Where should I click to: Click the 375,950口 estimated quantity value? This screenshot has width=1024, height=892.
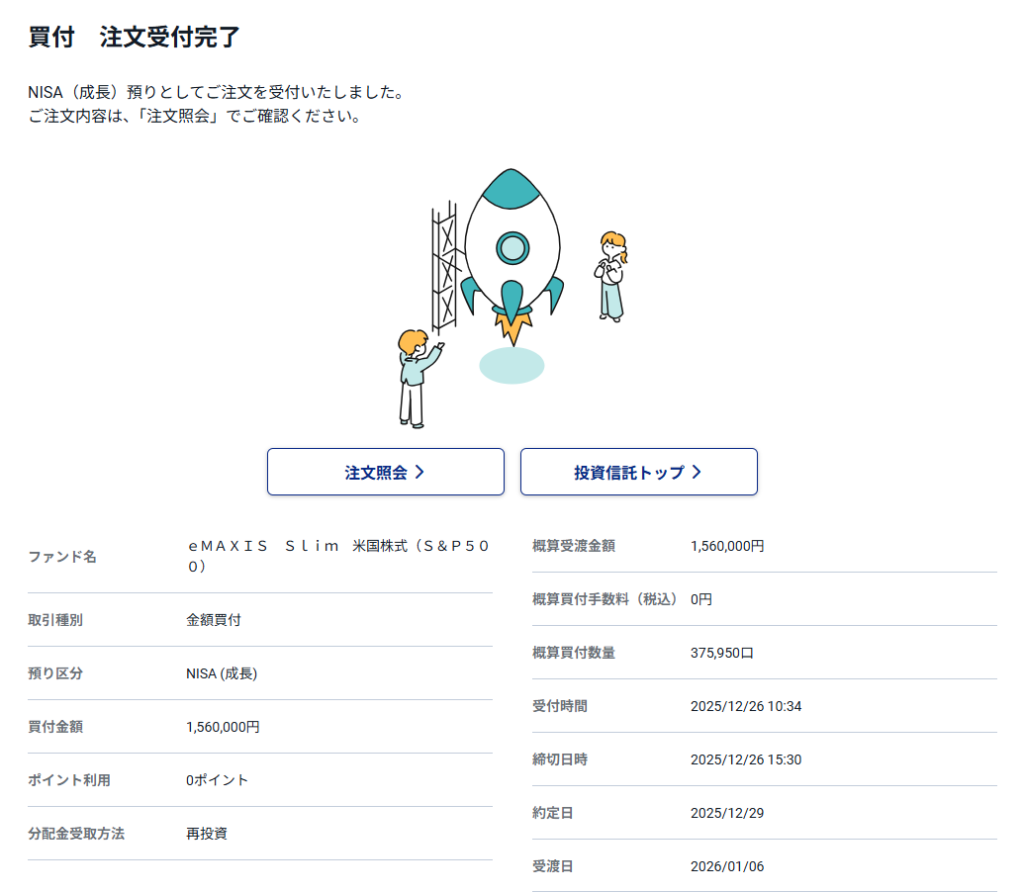(722, 653)
